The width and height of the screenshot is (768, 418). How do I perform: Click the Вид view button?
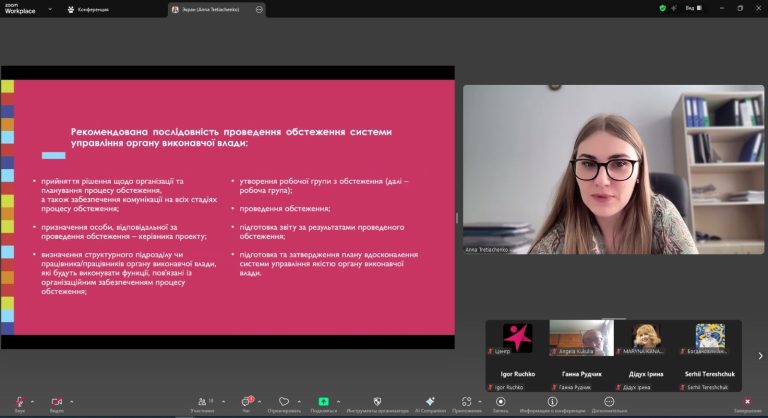pos(690,8)
